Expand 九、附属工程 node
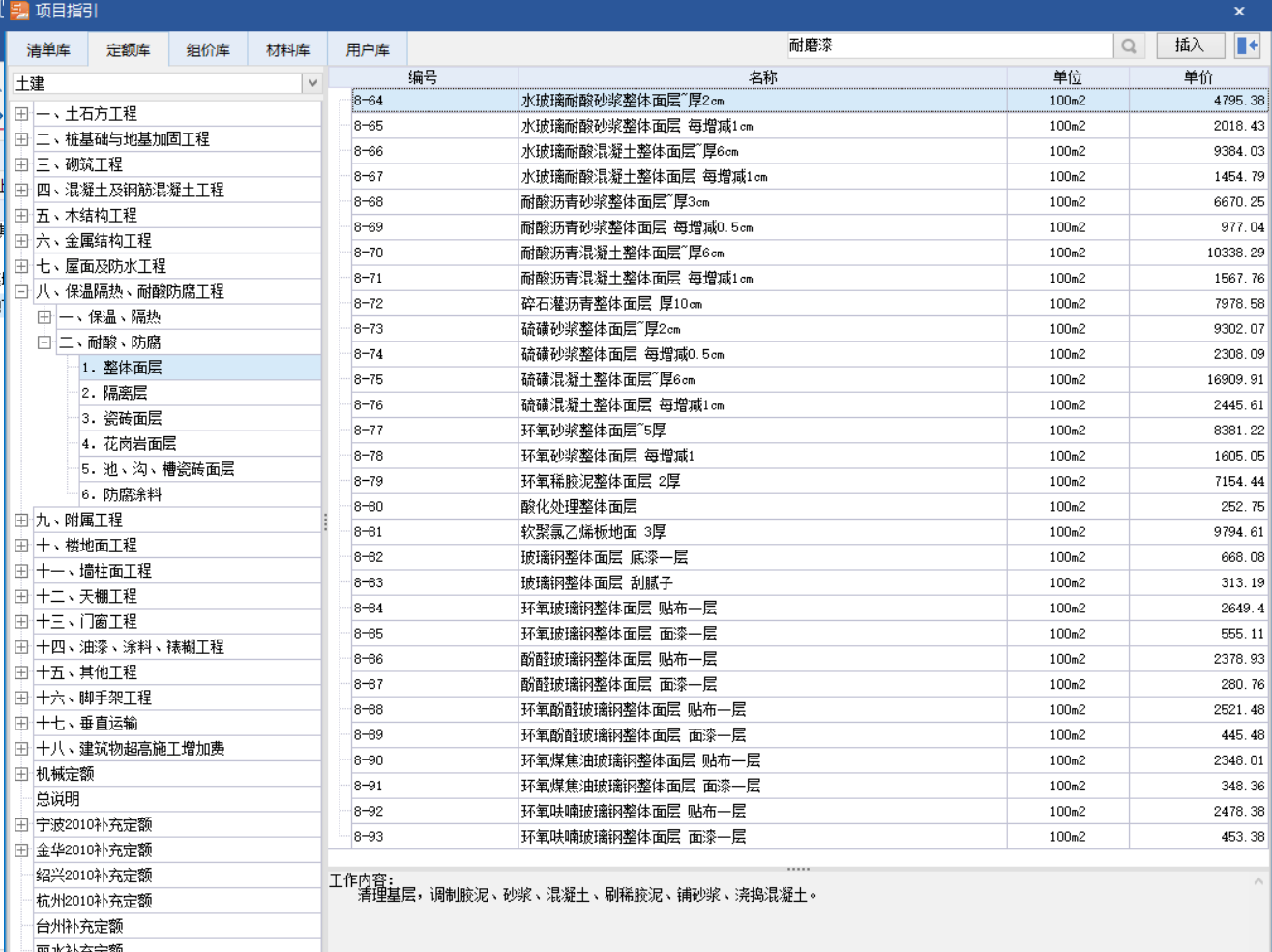The width and height of the screenshot is (1272, 952). (x=21, y=520)
